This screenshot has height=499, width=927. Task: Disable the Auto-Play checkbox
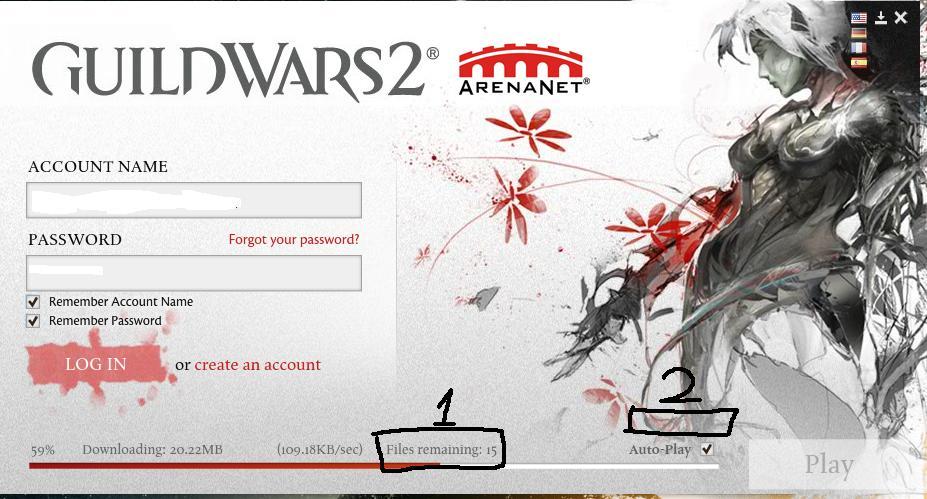pyautogui.click(x=707, y=449)
